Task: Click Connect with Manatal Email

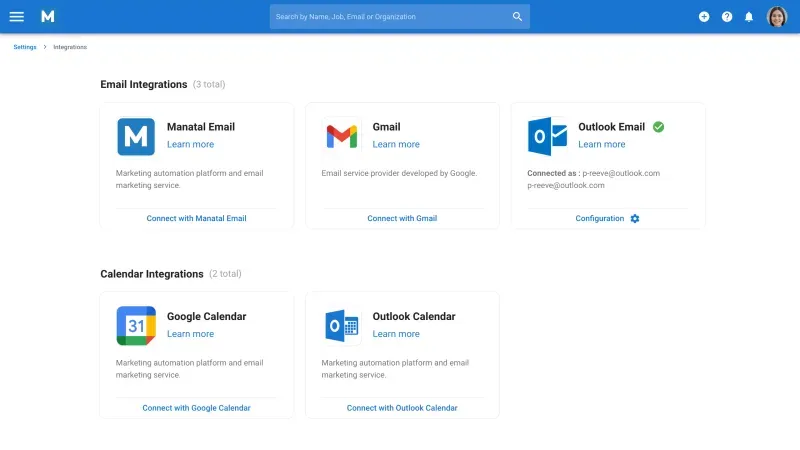Action: pyautogui.click(x=196, y=218)
